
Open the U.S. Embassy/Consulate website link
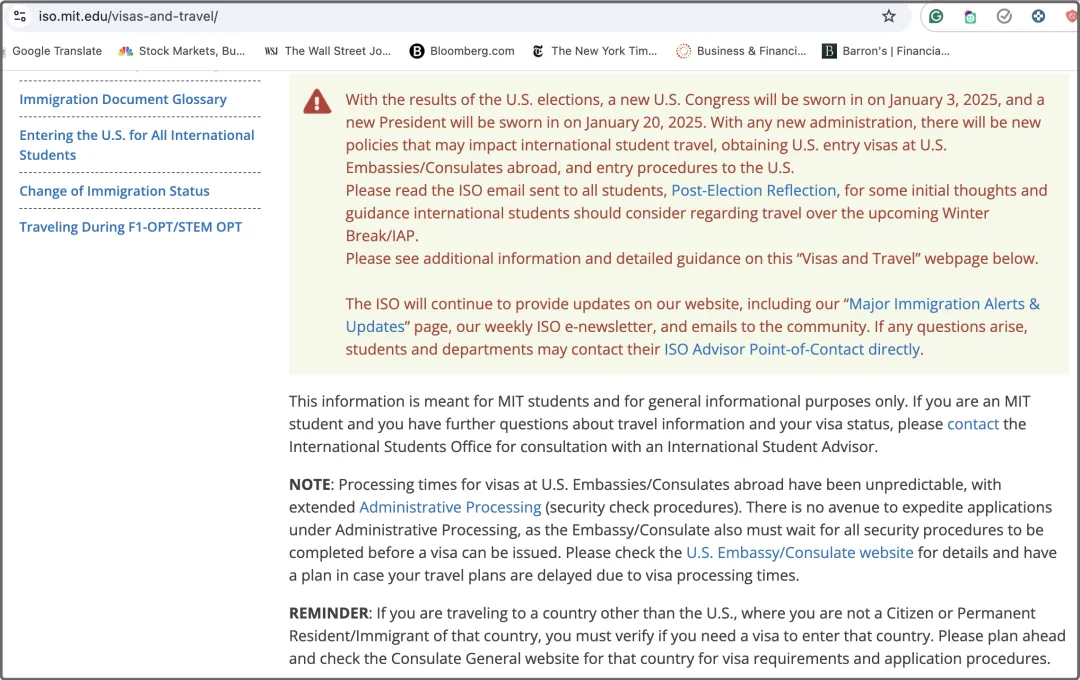coord(800,553)
